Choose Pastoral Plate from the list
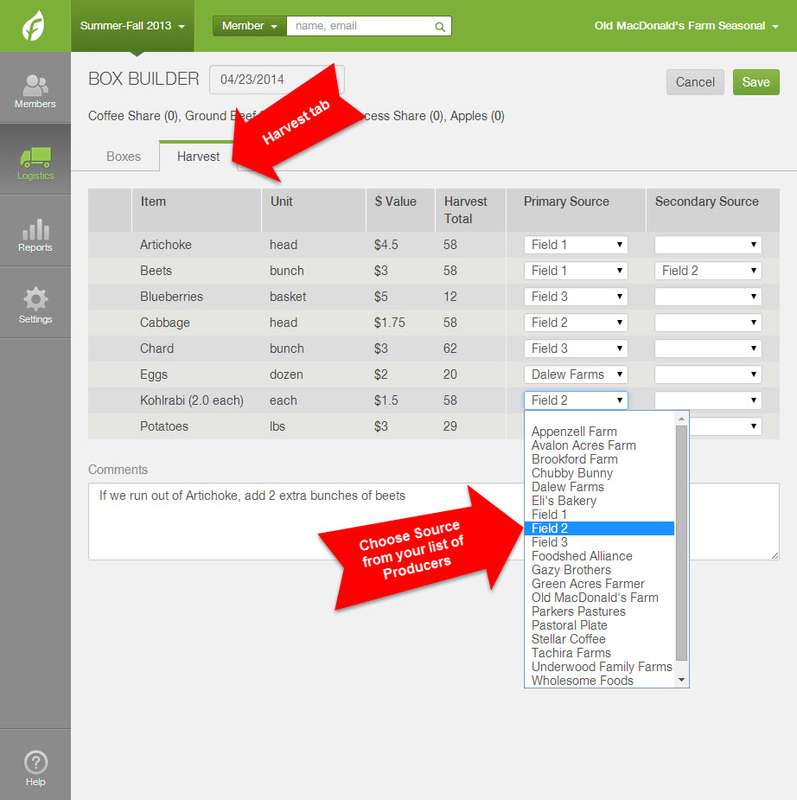 click(600, 625)
